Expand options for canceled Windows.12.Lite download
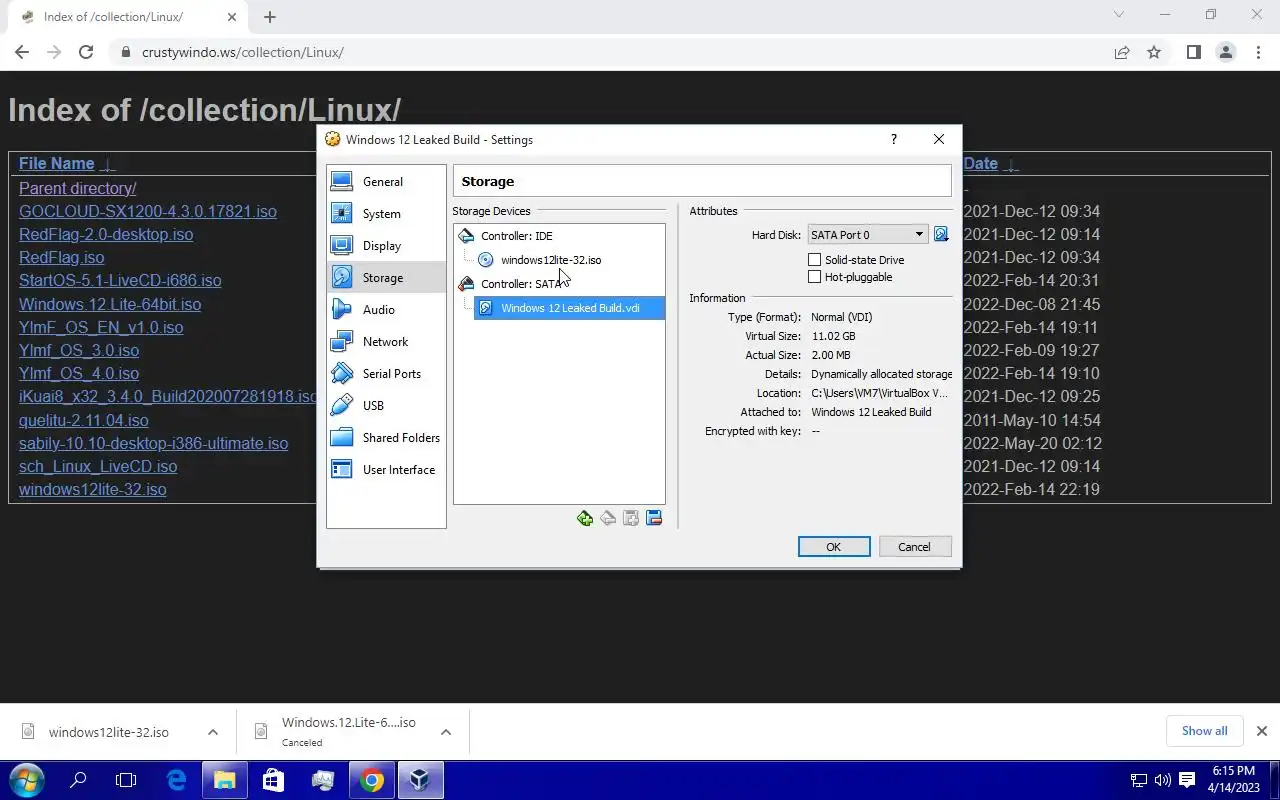This screenshot has width=1280, height=800. pos(446,732)
